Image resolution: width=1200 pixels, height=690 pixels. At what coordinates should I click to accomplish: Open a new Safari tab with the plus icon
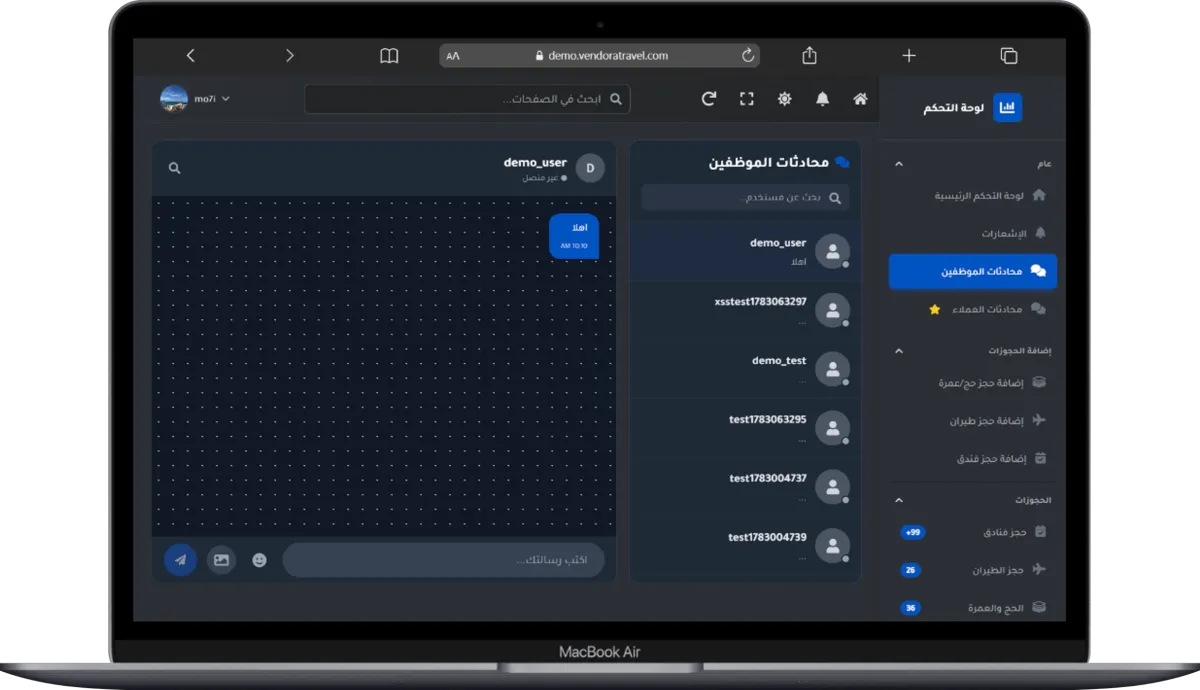click(909, 56)
